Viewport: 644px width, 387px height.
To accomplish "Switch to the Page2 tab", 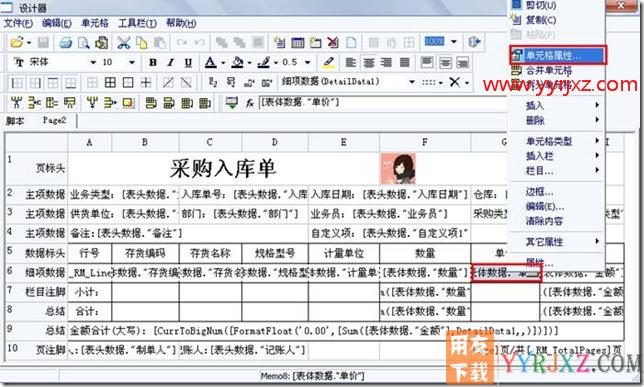I will pyautogui.click(x=54, y=120).
